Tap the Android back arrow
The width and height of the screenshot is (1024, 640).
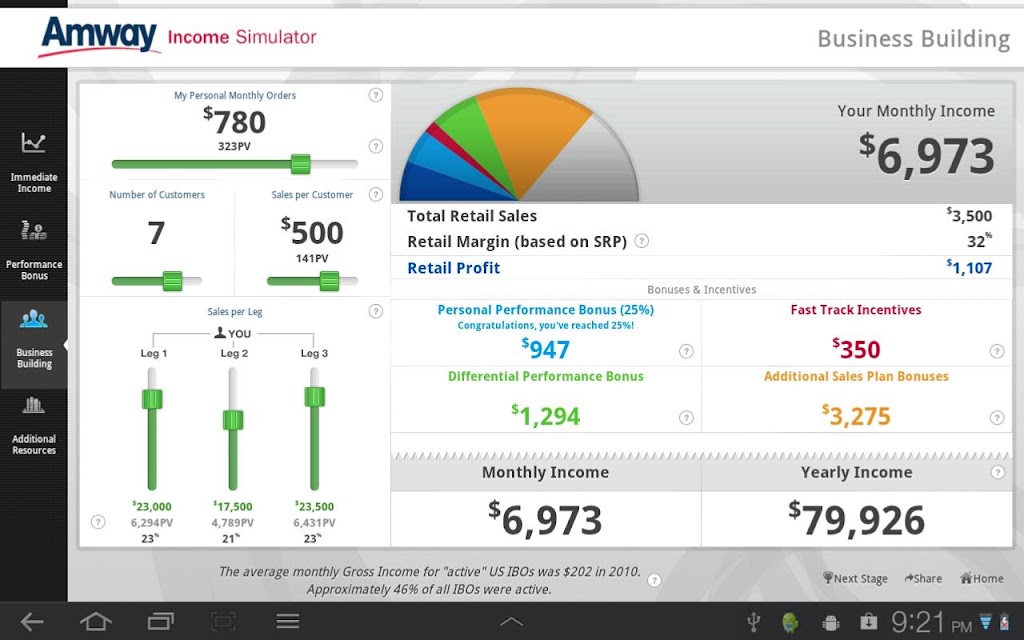pos(31,621)
